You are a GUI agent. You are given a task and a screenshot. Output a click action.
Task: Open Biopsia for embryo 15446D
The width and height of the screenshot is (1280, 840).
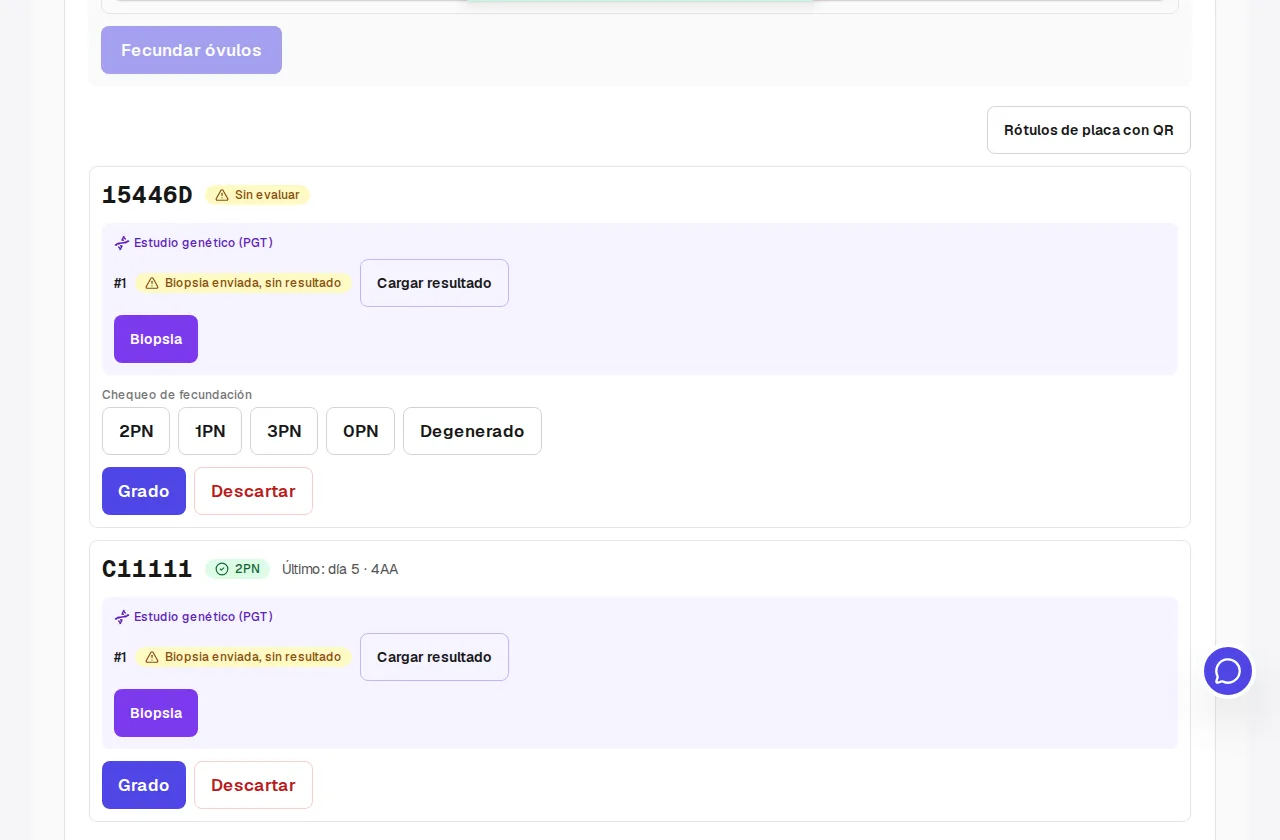[156, 339]
